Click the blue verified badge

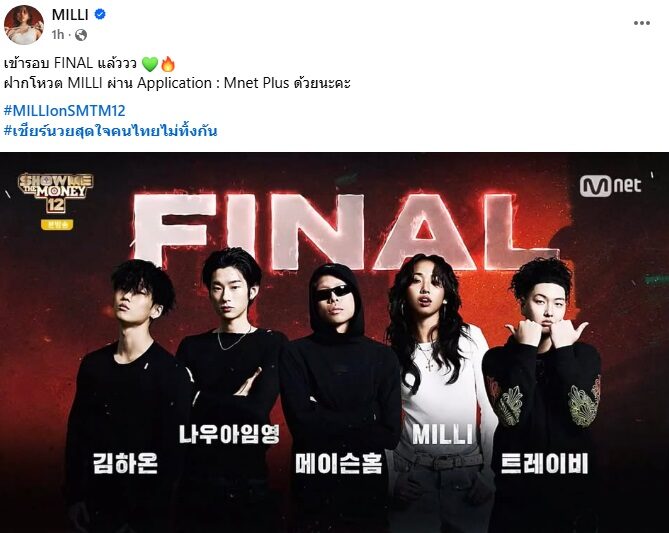tap(100, 15)
